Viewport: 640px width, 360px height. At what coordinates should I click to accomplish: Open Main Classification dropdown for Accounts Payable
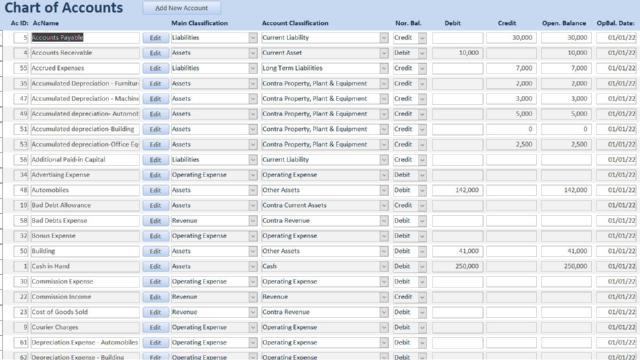253,38
